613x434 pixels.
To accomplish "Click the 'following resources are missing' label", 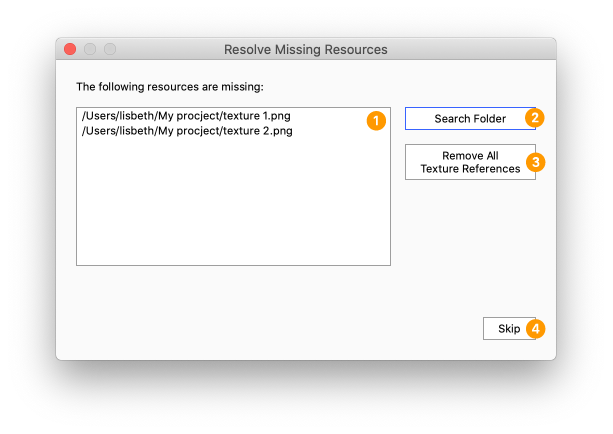I will click(x=170, y=86).
